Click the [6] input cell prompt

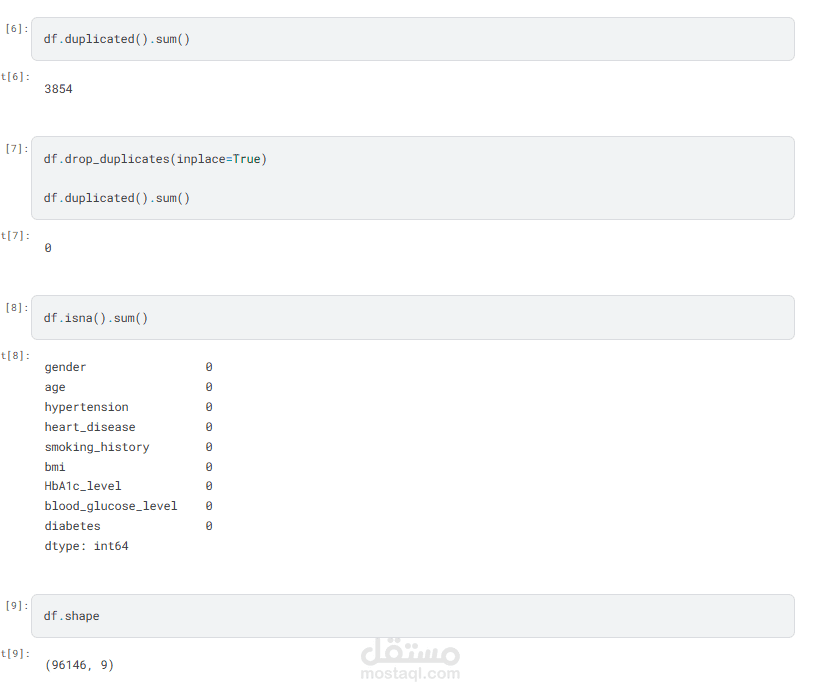pyautogui.click(x=17, y=29)
